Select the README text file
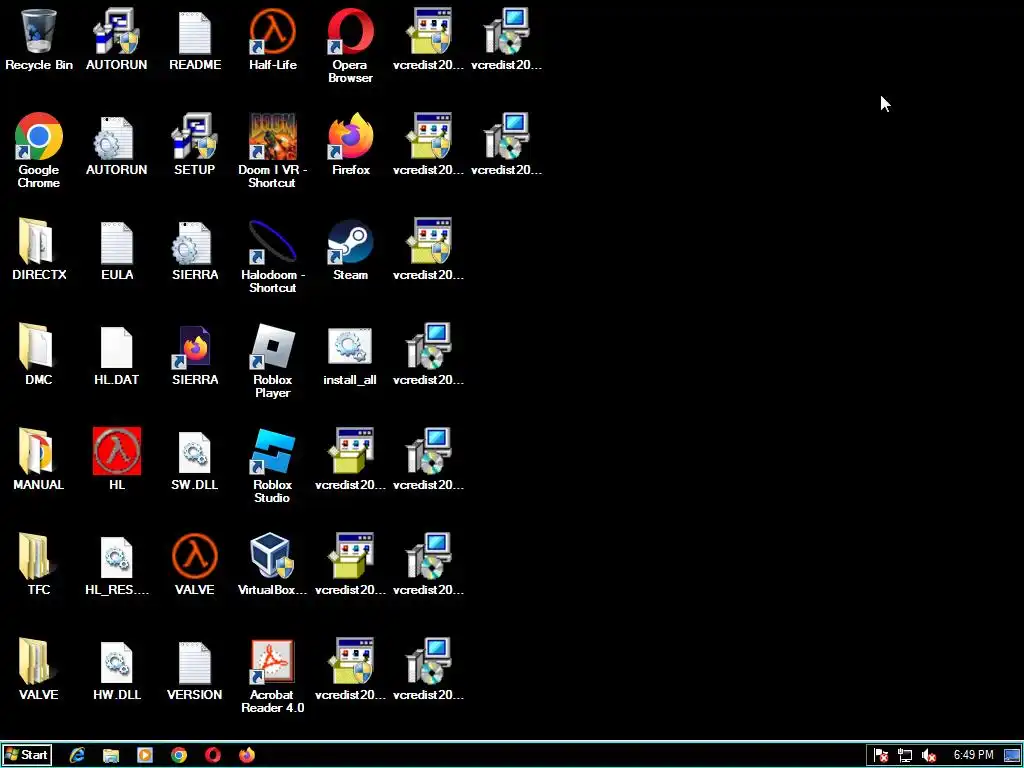Image resolution: width=1024 pixels, height=768 pixels. click(195, 39)
